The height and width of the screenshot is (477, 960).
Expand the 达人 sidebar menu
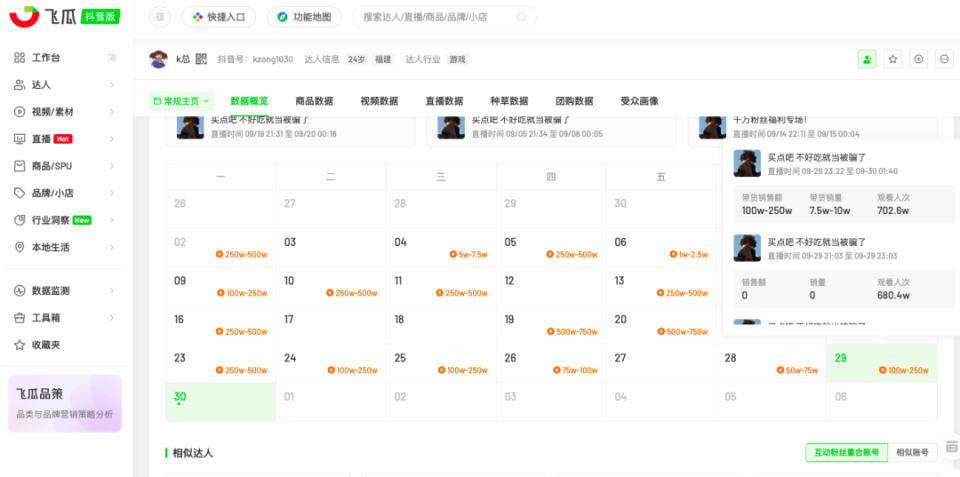[x=66, y=85]
